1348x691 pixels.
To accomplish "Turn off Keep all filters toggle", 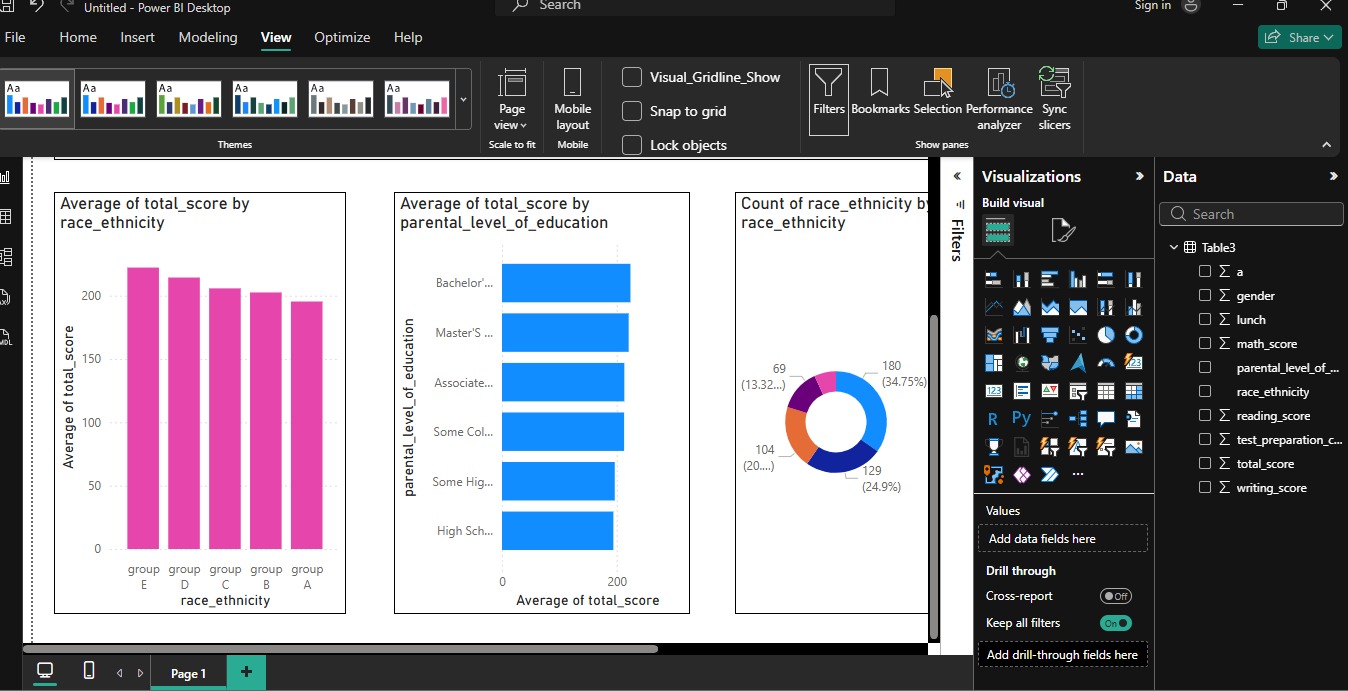I will 1115,623.
